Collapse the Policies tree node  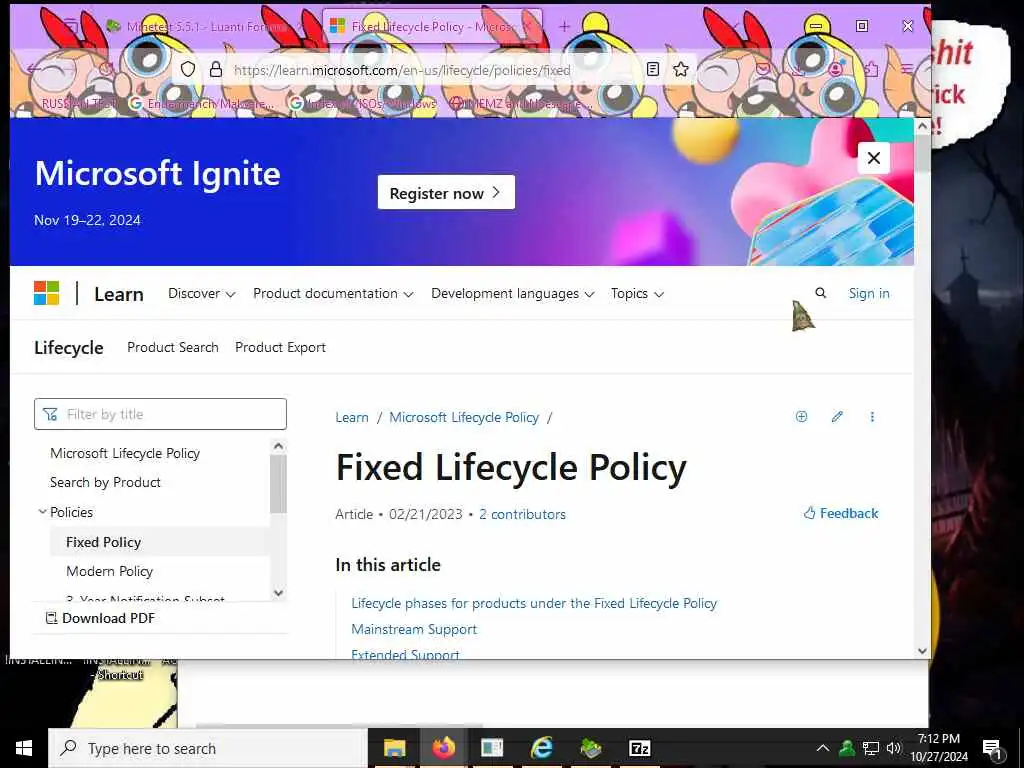(x=42, y=512)
